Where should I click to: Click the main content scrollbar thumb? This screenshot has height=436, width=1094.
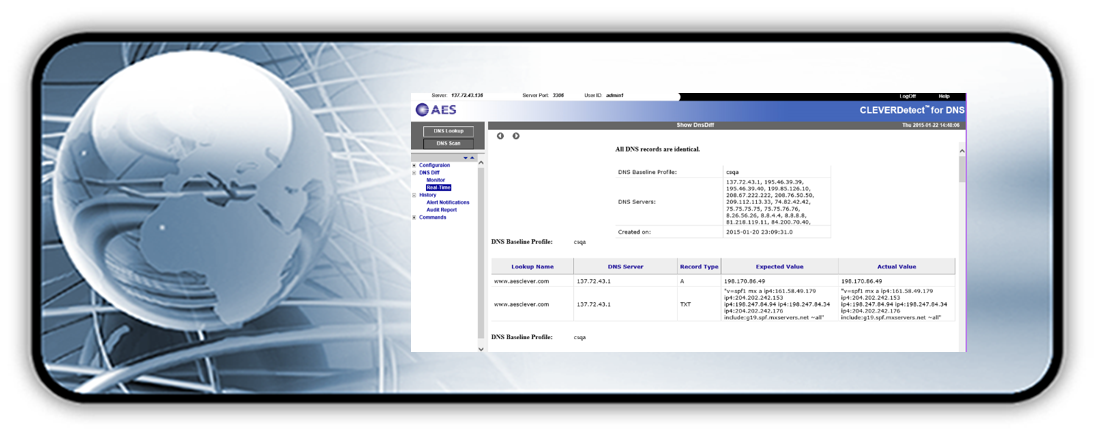962,169
